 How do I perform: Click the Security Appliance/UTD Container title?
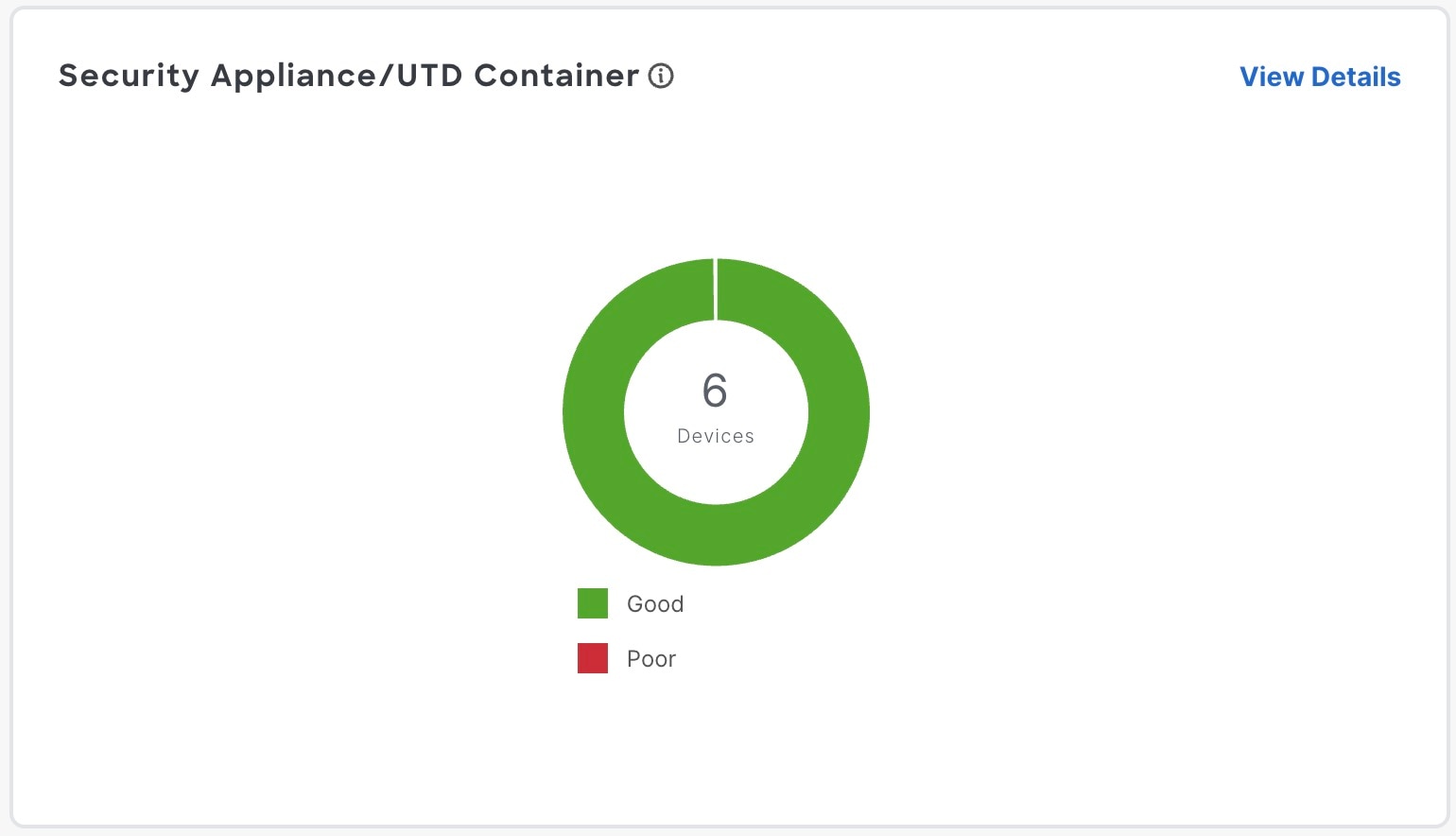pyautogui.click(x=349, y=76)
